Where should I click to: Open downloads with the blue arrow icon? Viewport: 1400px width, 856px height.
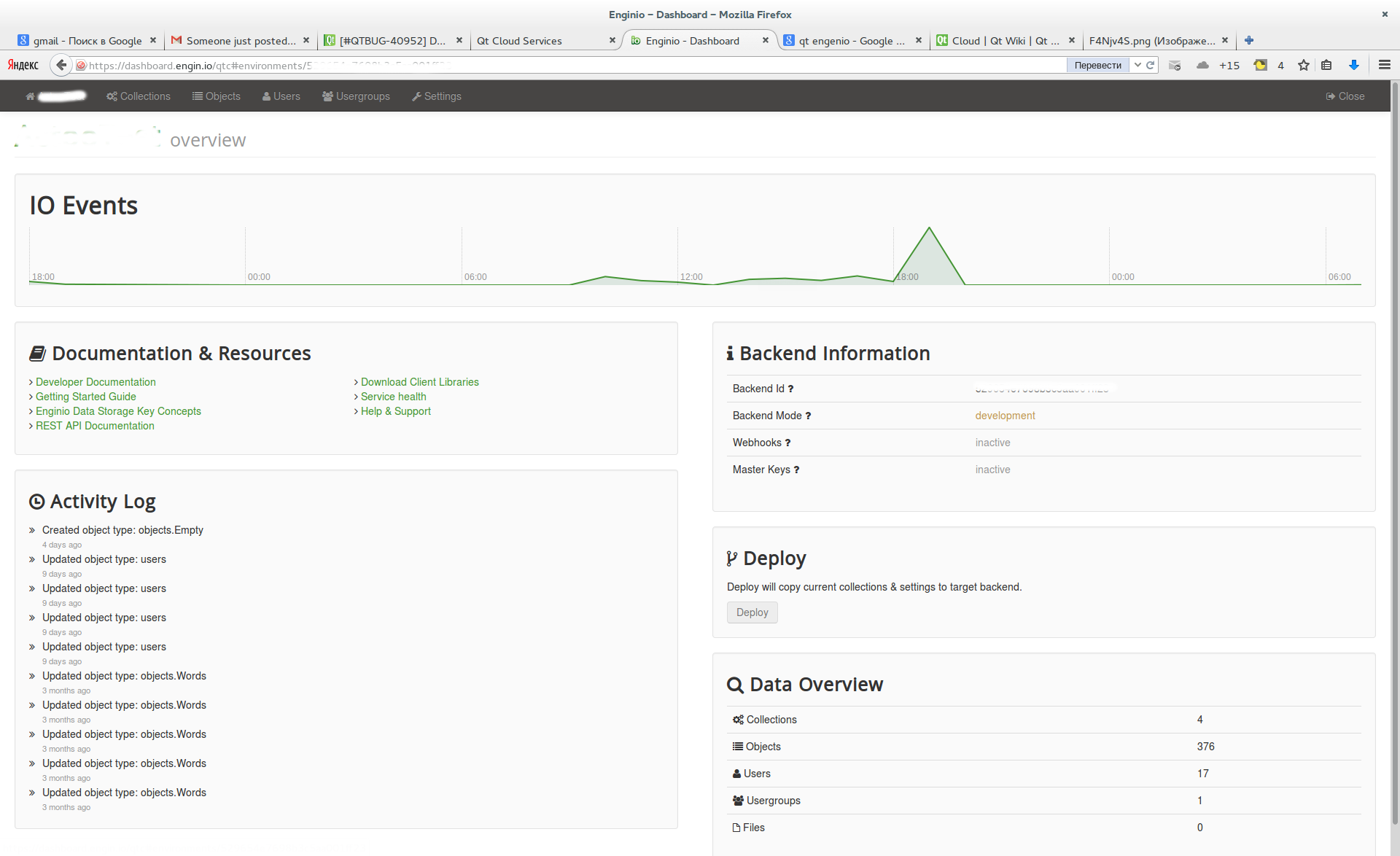[x=1354, y=65]
